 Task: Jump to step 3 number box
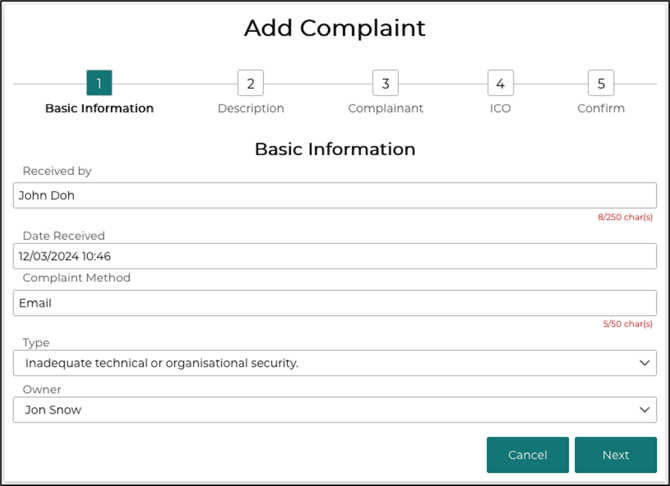(385, 83)
